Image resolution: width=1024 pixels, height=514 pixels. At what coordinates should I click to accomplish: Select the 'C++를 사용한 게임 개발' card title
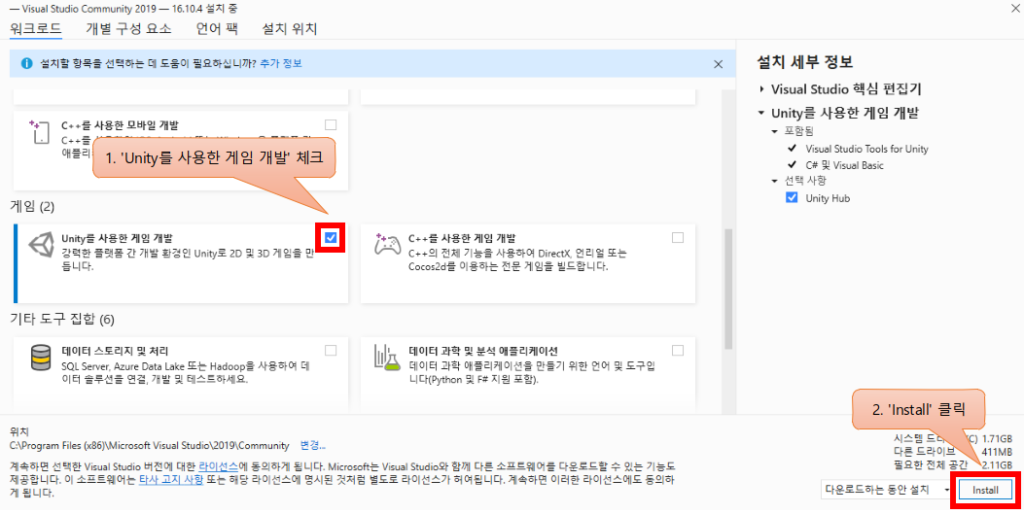(x=462, y=238)
